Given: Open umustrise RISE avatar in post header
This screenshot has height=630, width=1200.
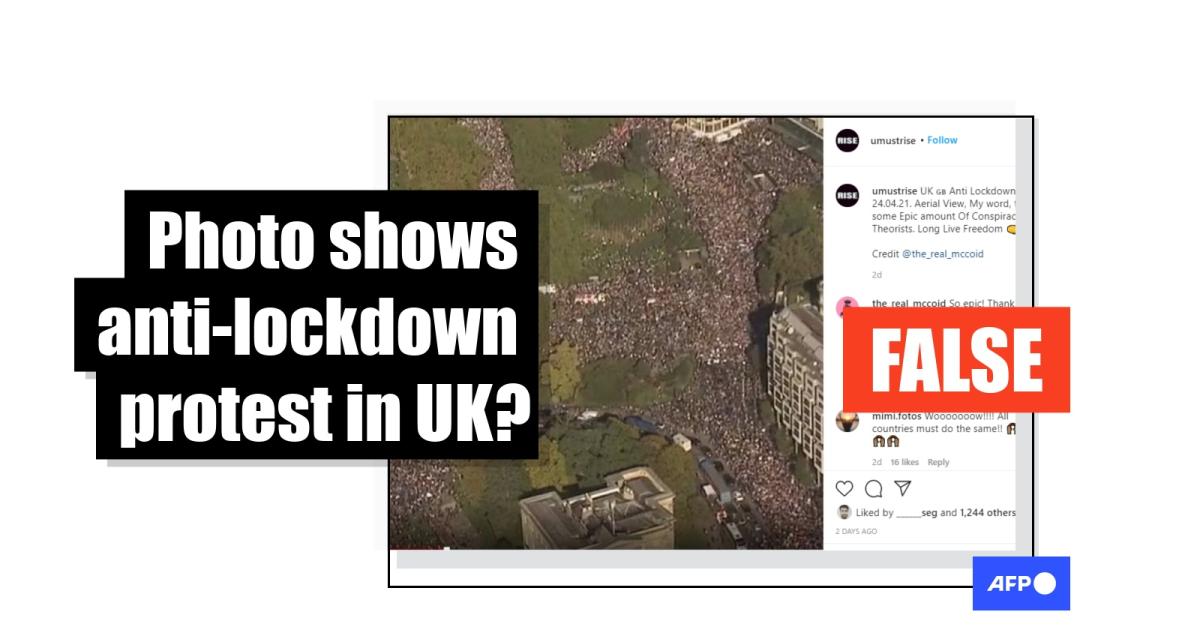Looking at the screenshot, I should 847,141.
